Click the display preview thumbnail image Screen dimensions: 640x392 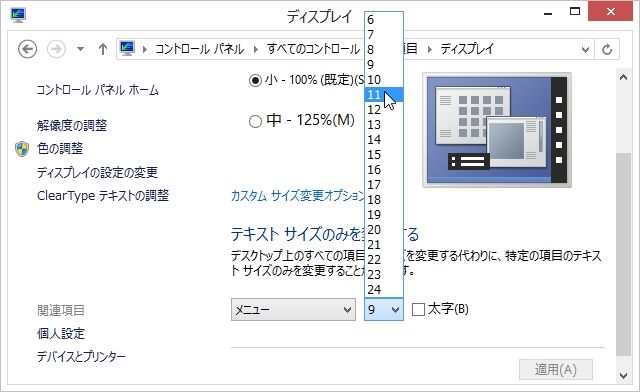[497, 130]
